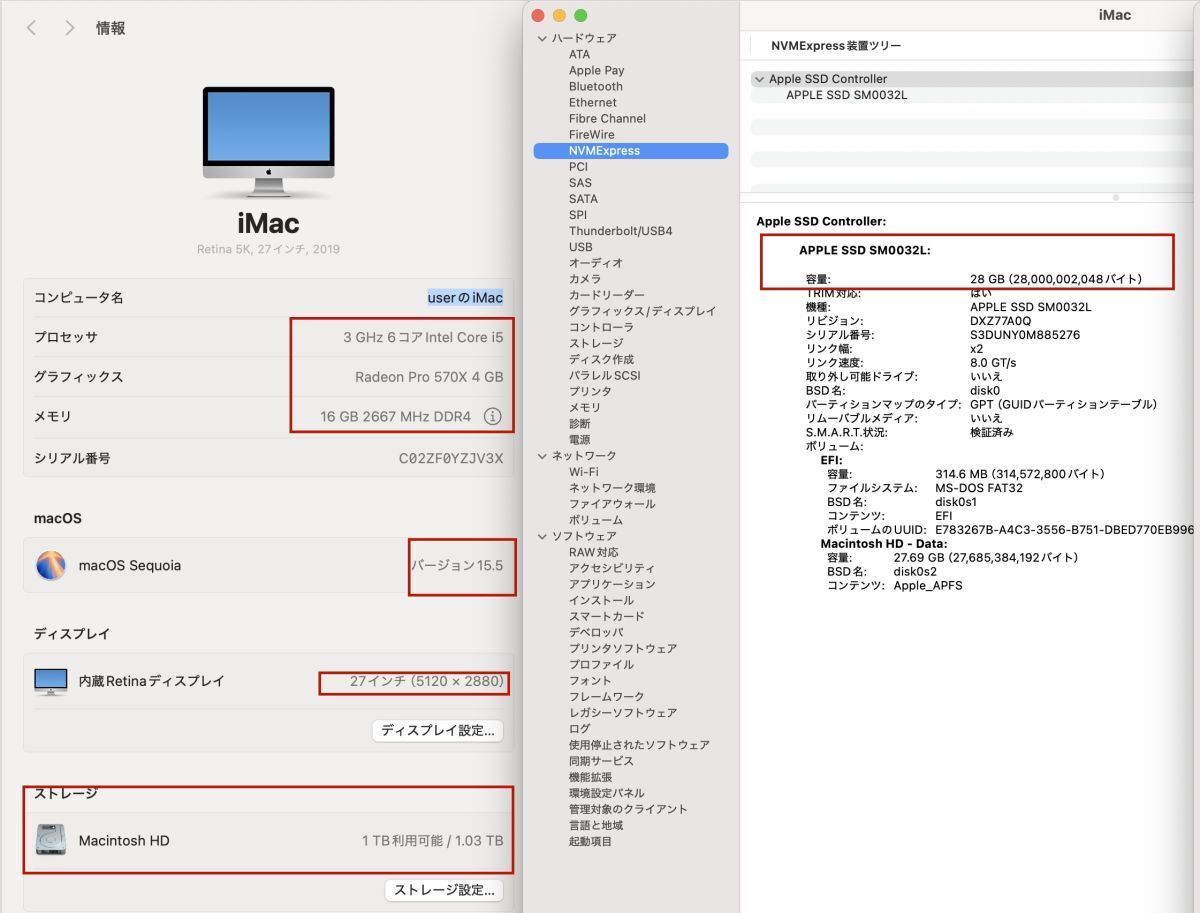Go forward with the right chevron
1200x913 pixels.
pyautogui.click(x=69, y=28)
